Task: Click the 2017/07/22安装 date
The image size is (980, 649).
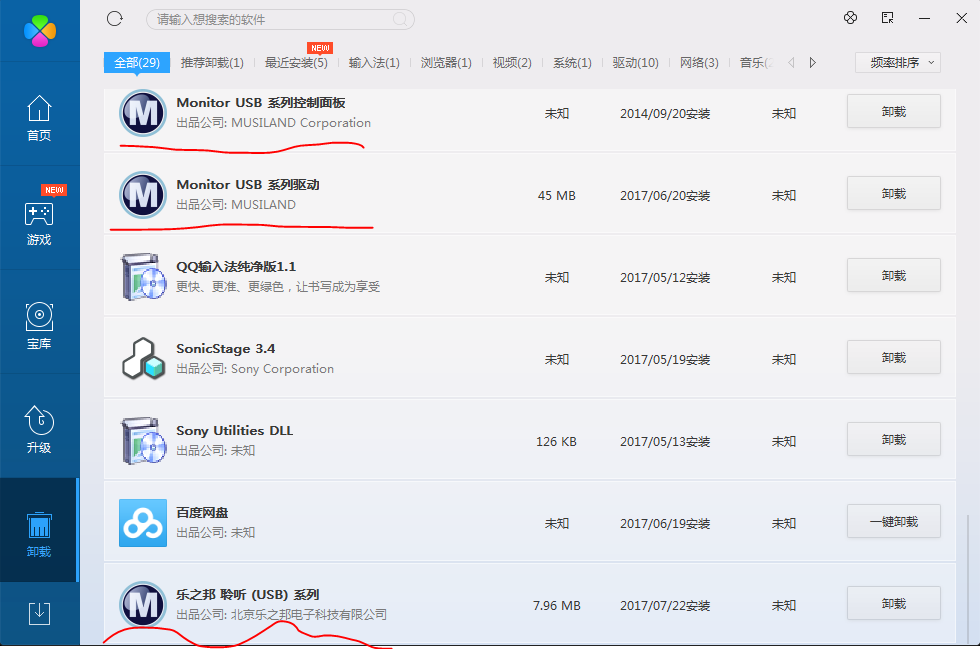Action: [665, 605]
